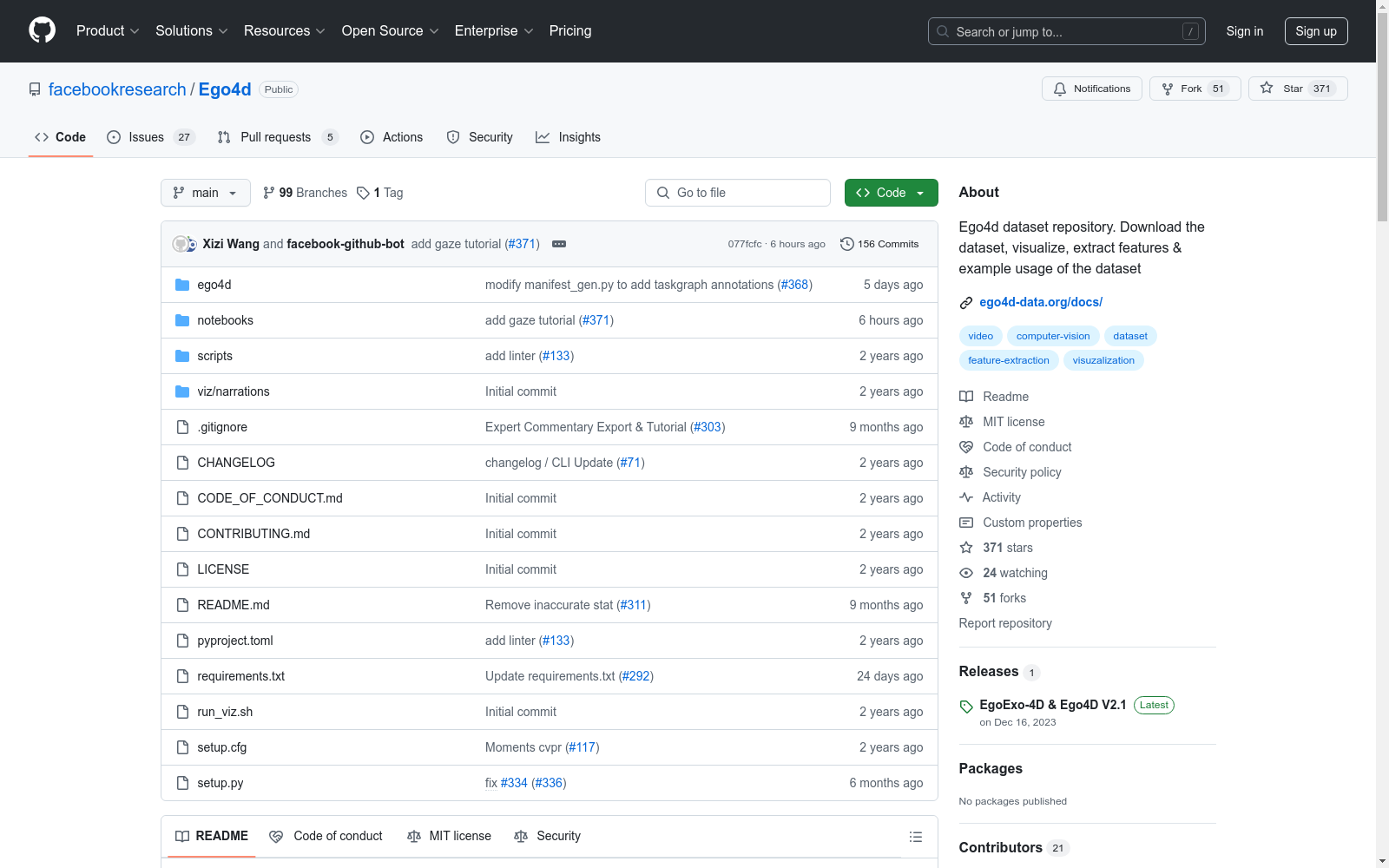Focus the Search or jump to field
The image size is (1389, 868).
[x=1067, y=31]
